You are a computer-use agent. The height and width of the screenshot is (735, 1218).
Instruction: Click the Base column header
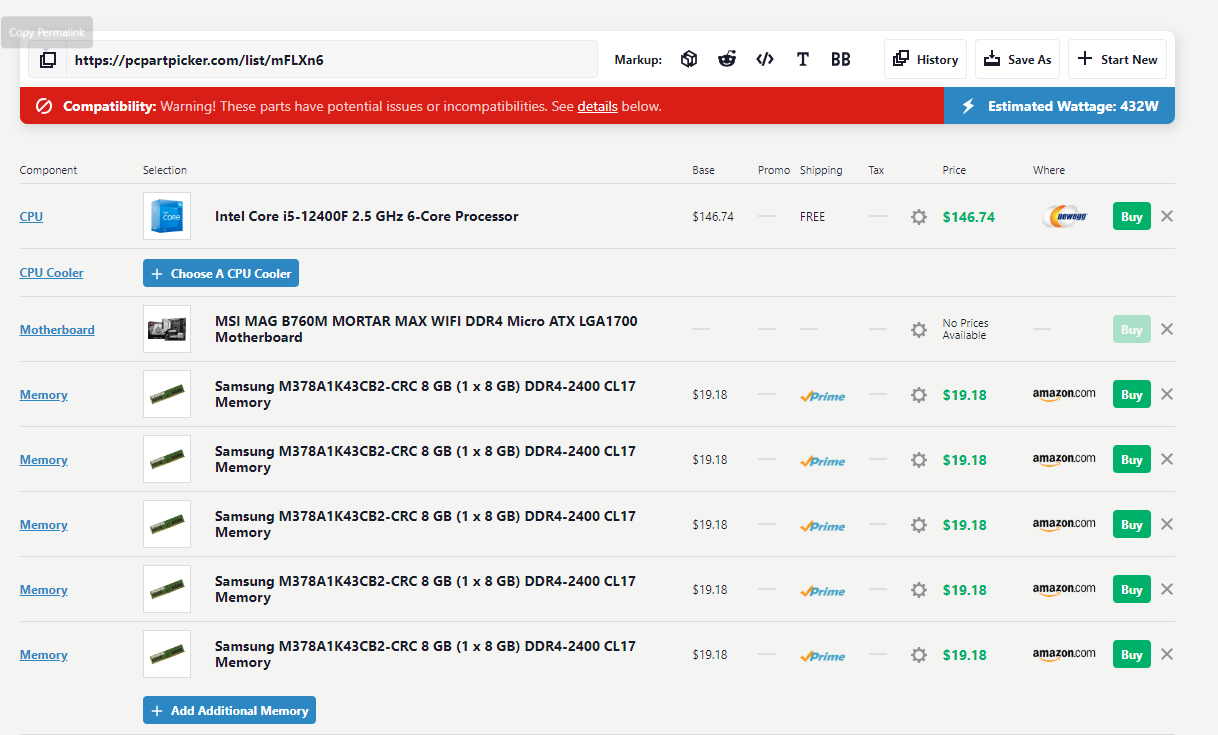(x=704, y=170)
